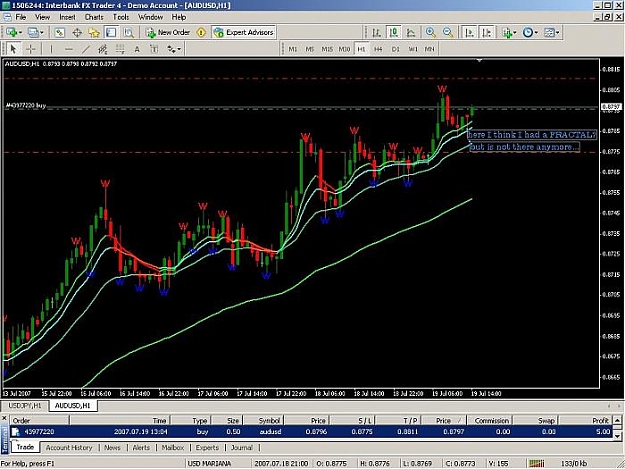Select the M1 timeframe

click(293, 49)
